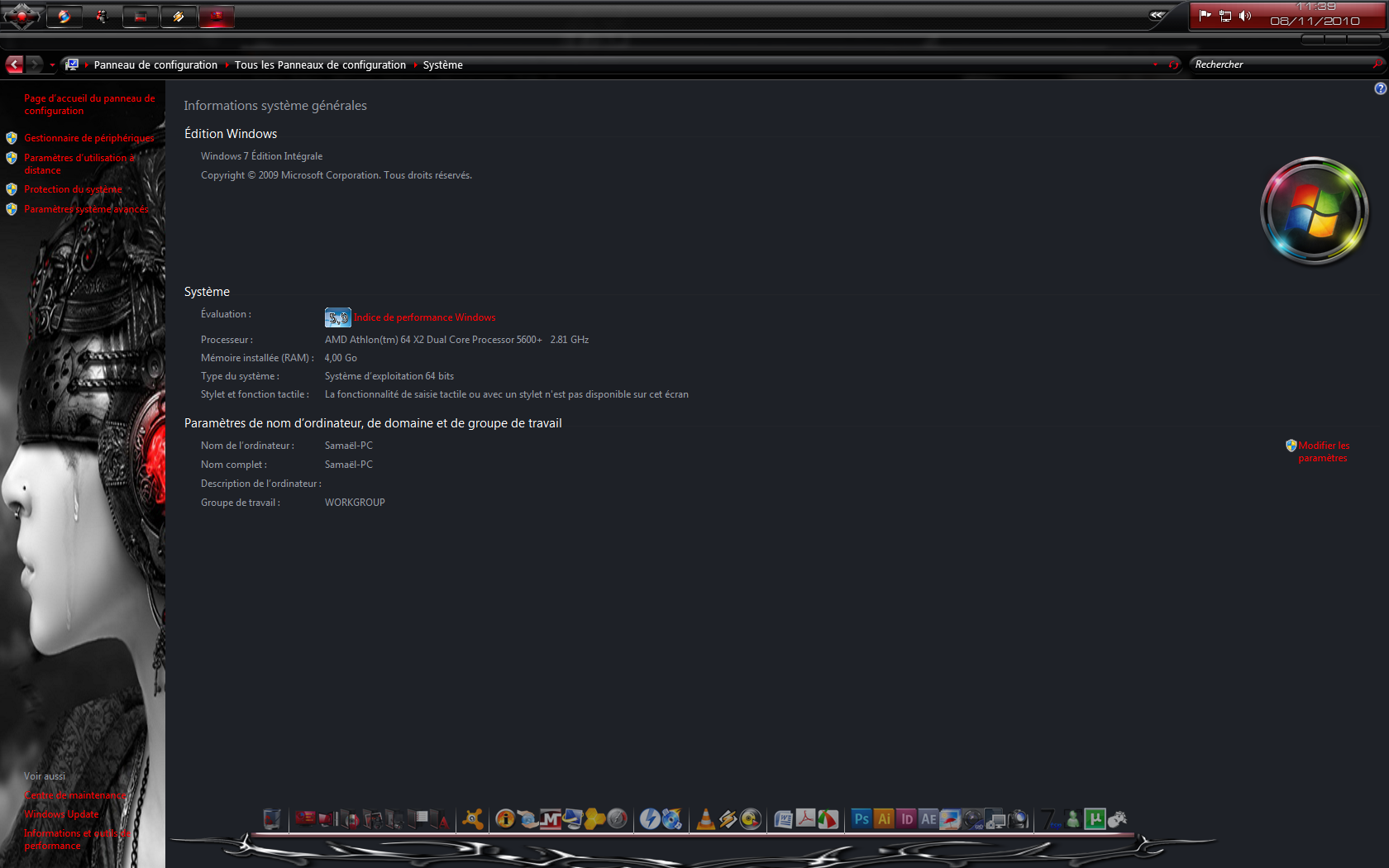The height and width of the screenshot is (868, 1389).
Task: Open the network tray icon
Action: (x=1225, y=16)
